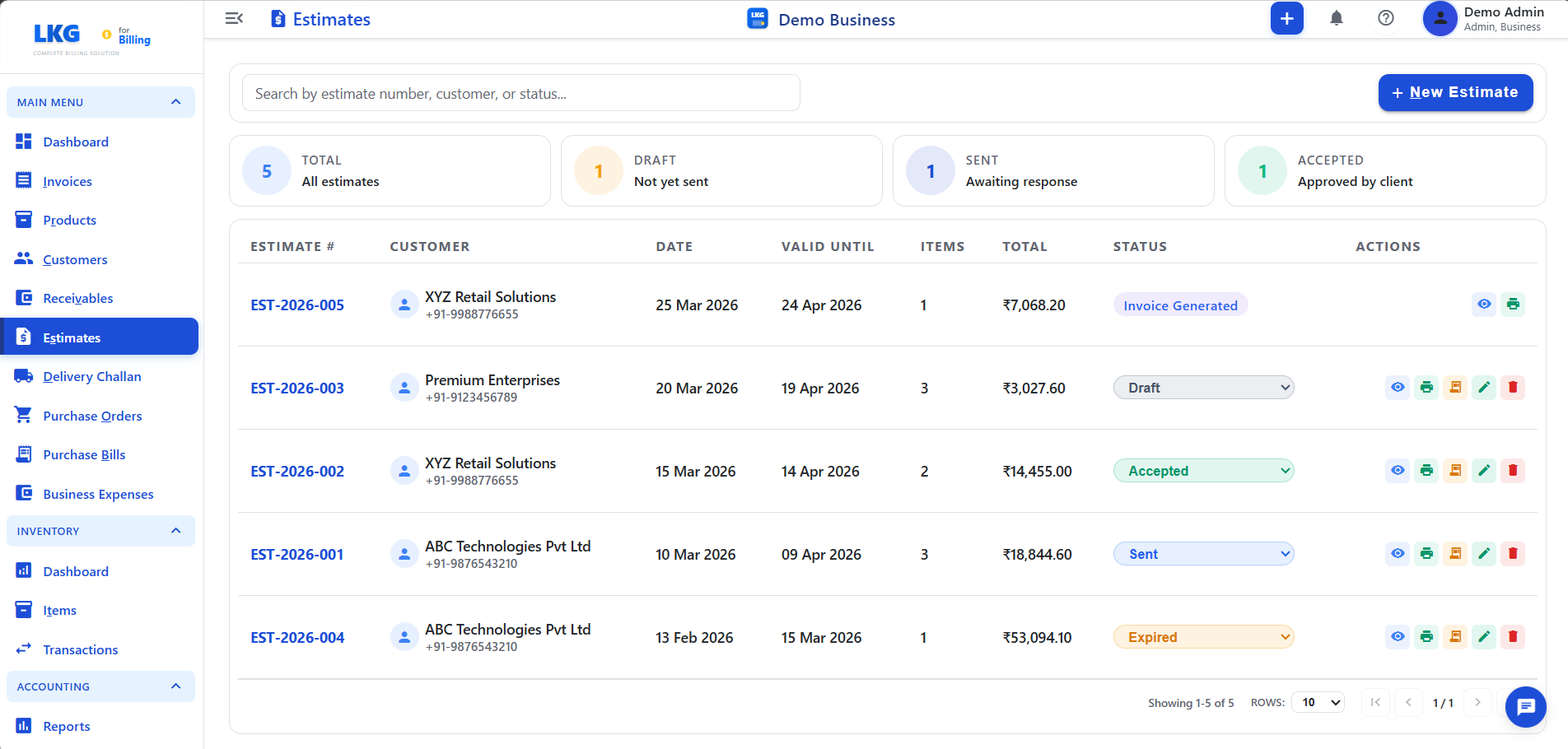Viewport: 1568px width, 749px height.
Task: Open Products from the sidebar
Action: [x=99, y=220]
